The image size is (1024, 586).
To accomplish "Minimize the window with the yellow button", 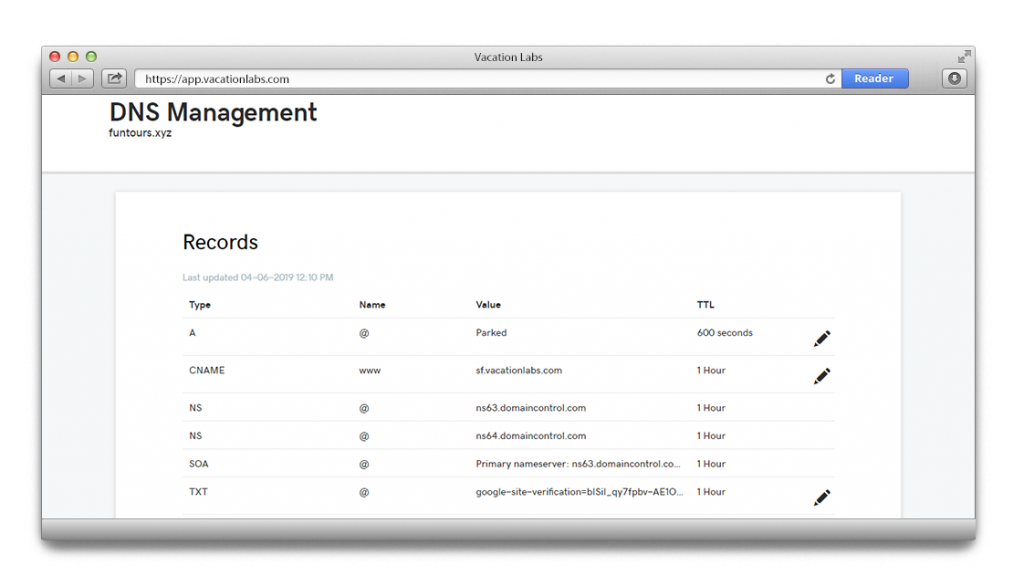I will click(73, 57).
